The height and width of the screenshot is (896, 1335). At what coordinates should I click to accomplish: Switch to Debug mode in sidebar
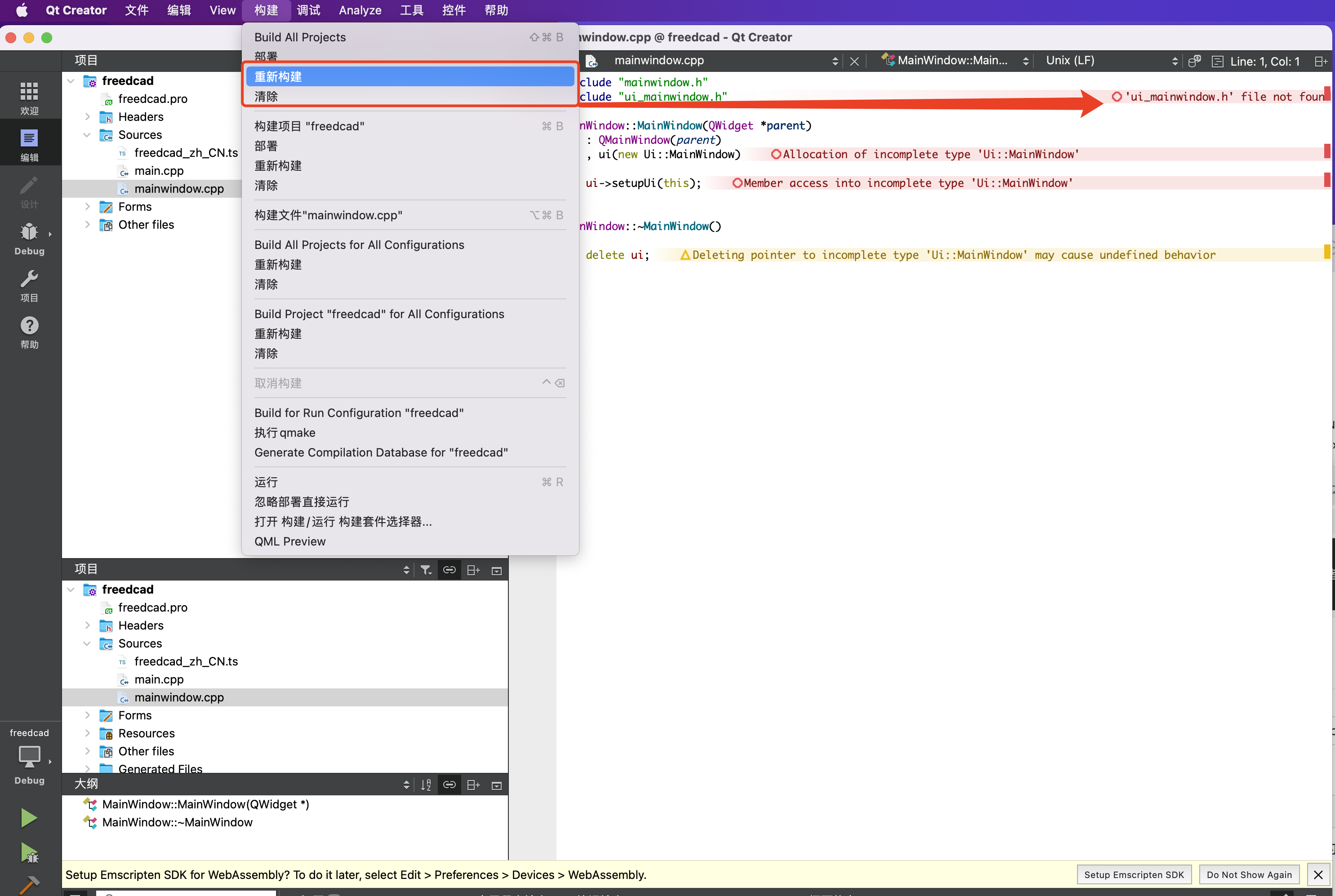point(29,238)
